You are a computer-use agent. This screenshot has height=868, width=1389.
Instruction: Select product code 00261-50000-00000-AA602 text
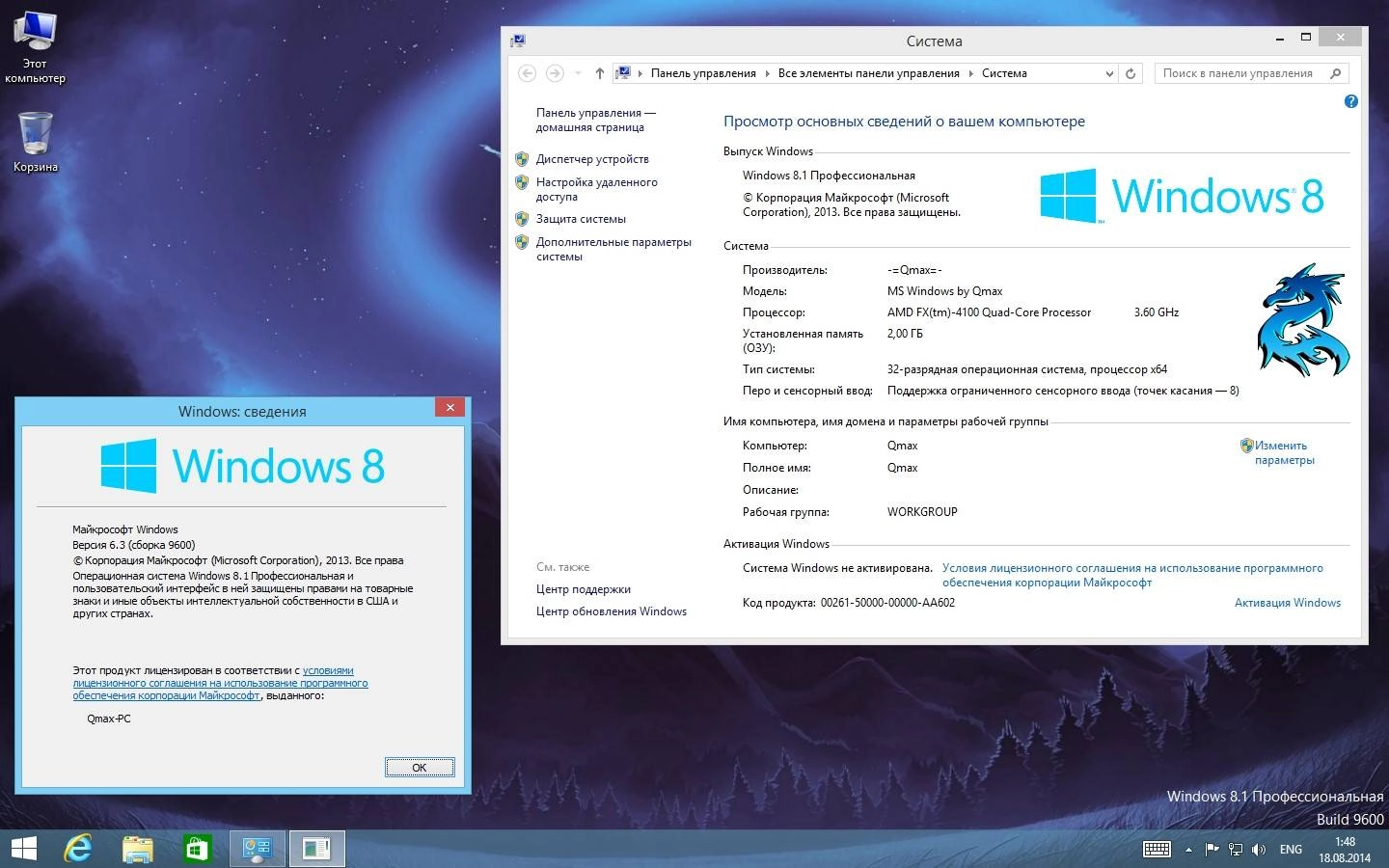(887, 603)
